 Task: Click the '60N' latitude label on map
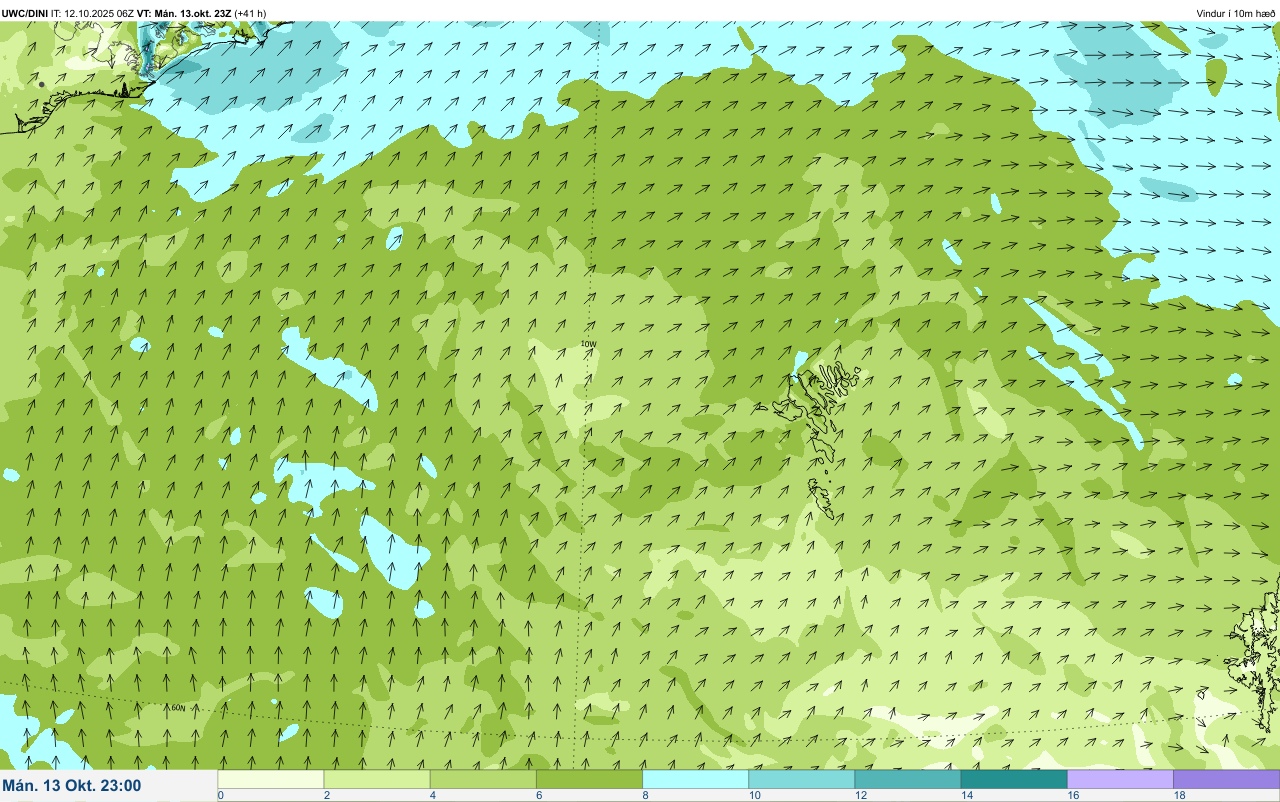coord(178,708)
